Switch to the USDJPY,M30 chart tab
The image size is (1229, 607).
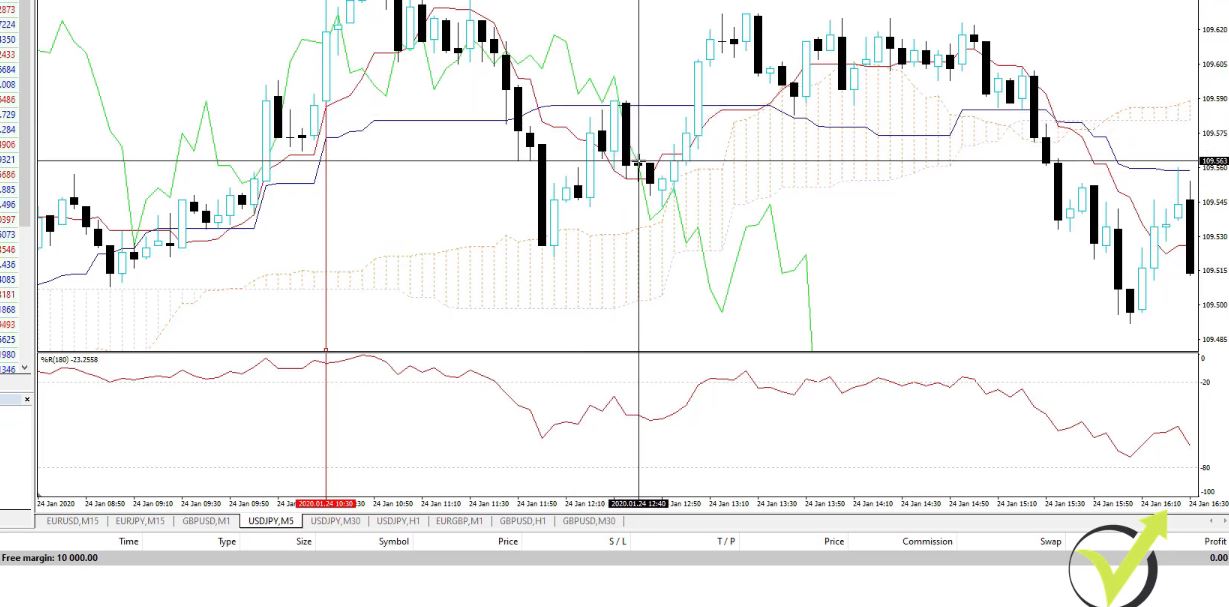click(x=335, y=521)
